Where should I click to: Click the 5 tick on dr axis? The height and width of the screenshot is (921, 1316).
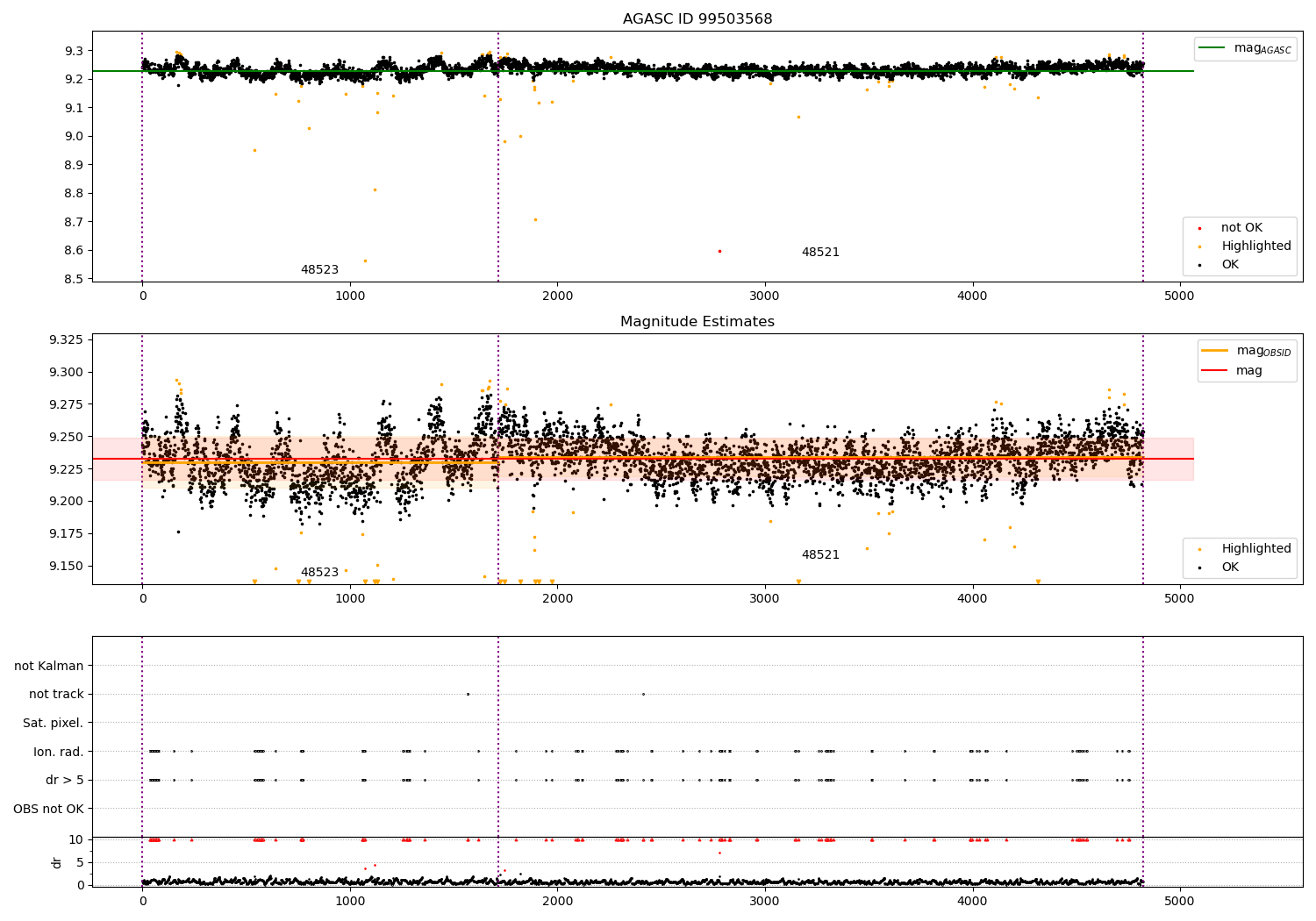tap(81, 862)
